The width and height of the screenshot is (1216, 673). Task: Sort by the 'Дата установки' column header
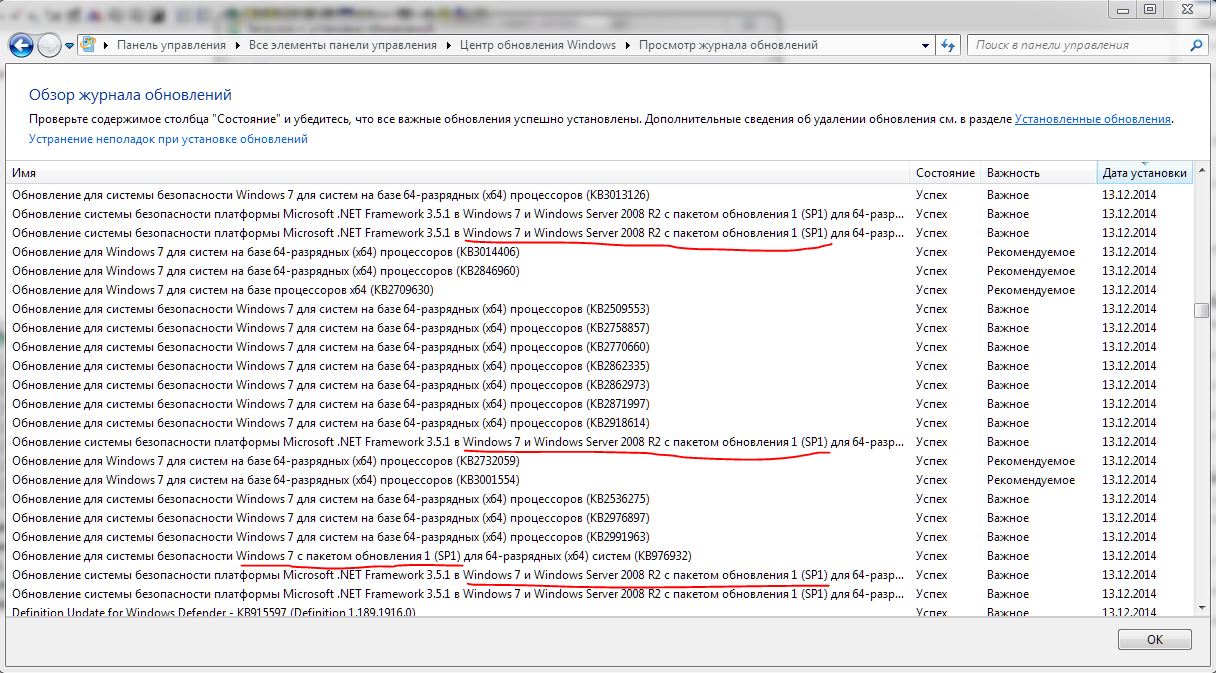(x=1144, y=173)
